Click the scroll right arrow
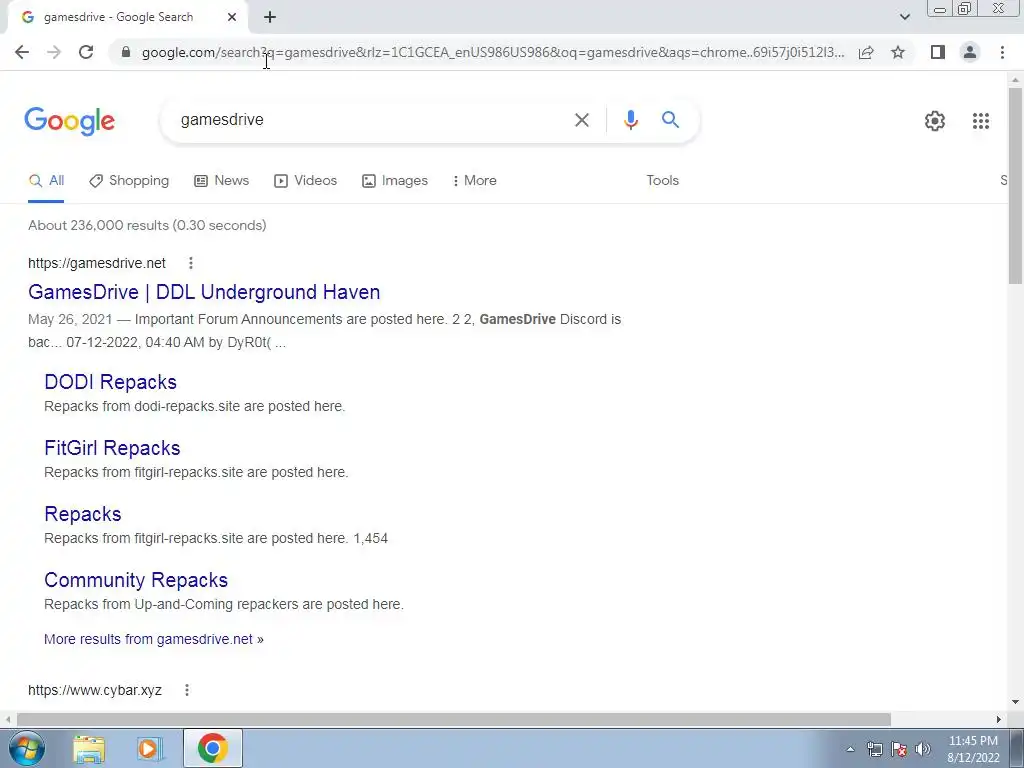 [x=999, y=719]
